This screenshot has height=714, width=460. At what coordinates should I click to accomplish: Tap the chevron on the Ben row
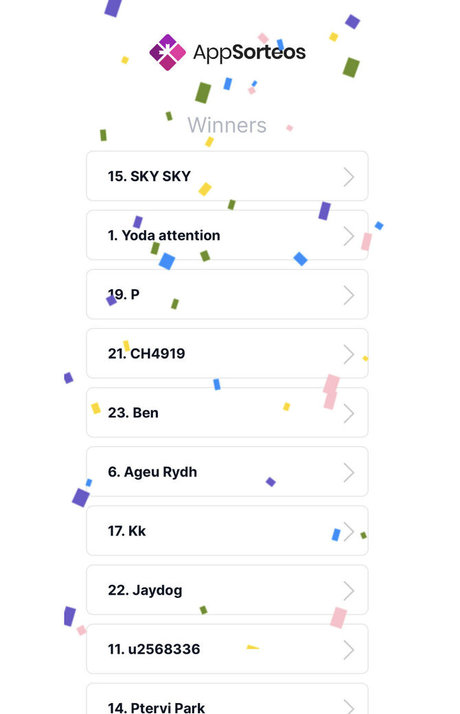point(349,413)
